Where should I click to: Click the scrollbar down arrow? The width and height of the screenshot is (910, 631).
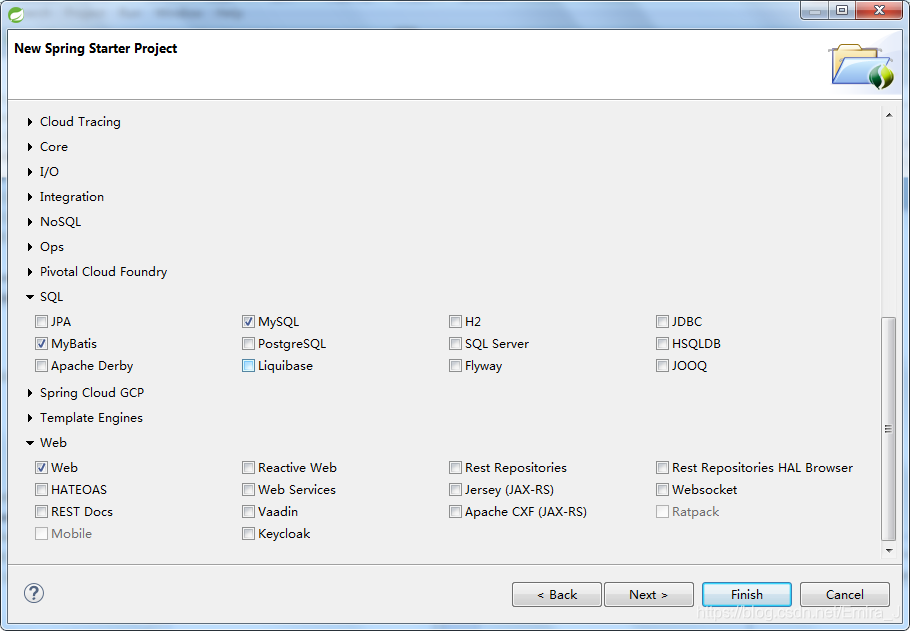click(x=889, y=550)
